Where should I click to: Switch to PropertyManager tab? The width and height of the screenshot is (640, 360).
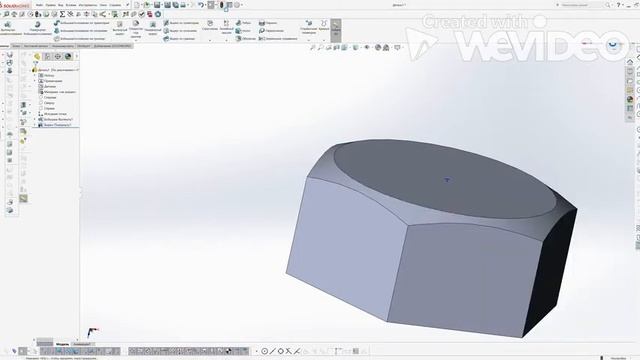tap(47, 57)
